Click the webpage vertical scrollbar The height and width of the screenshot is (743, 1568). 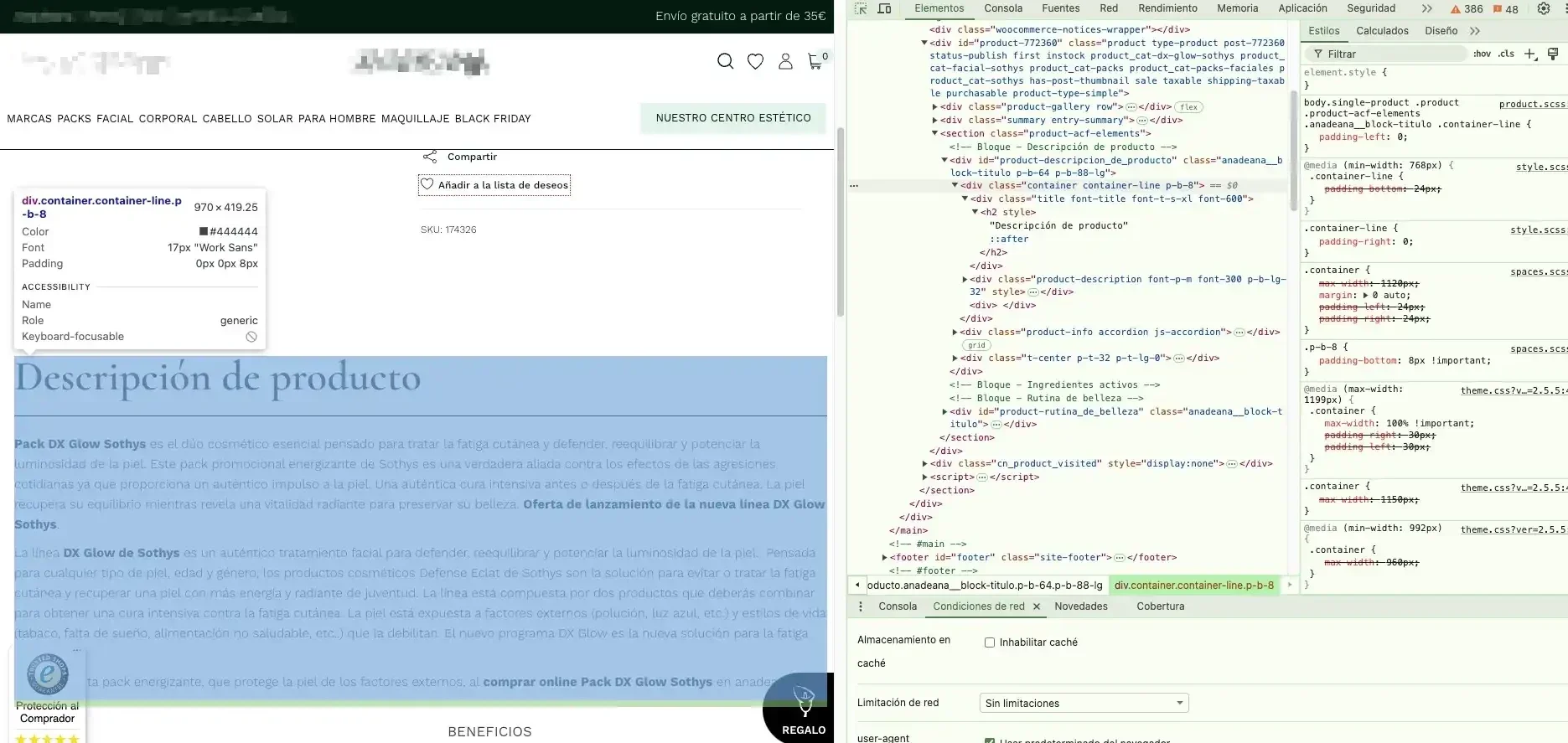tap(840, 222)
